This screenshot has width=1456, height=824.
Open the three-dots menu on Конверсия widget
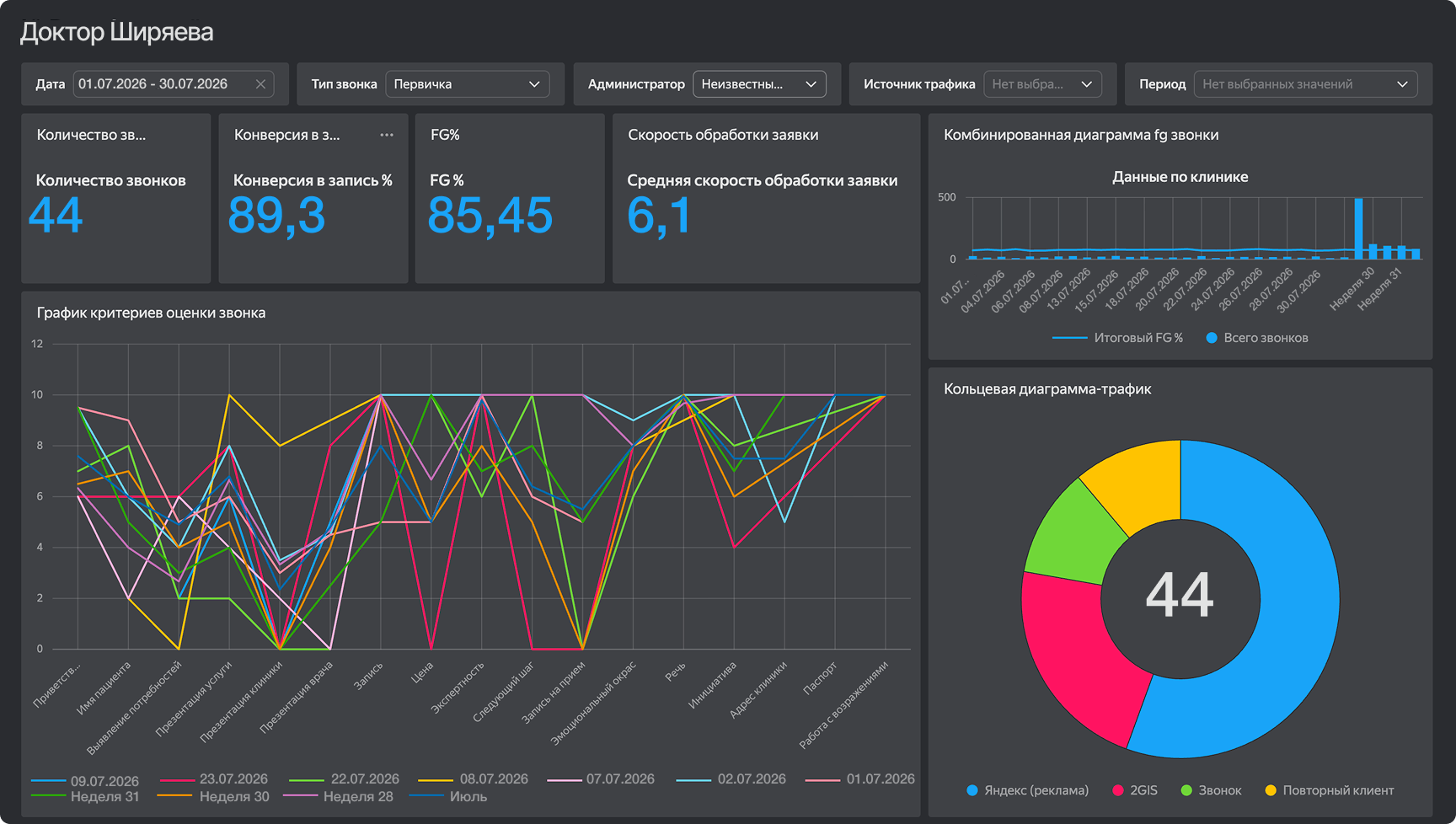click(387, 135)
